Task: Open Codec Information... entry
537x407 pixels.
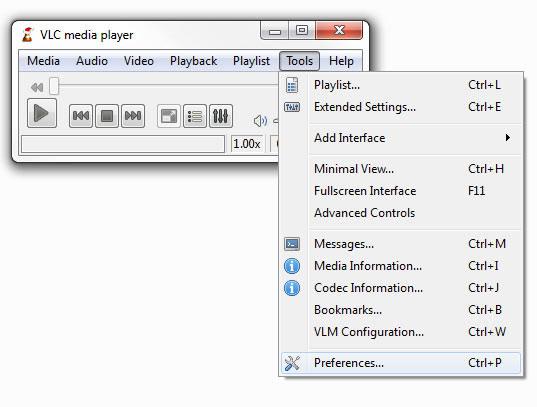Action: tap(401, 288)
